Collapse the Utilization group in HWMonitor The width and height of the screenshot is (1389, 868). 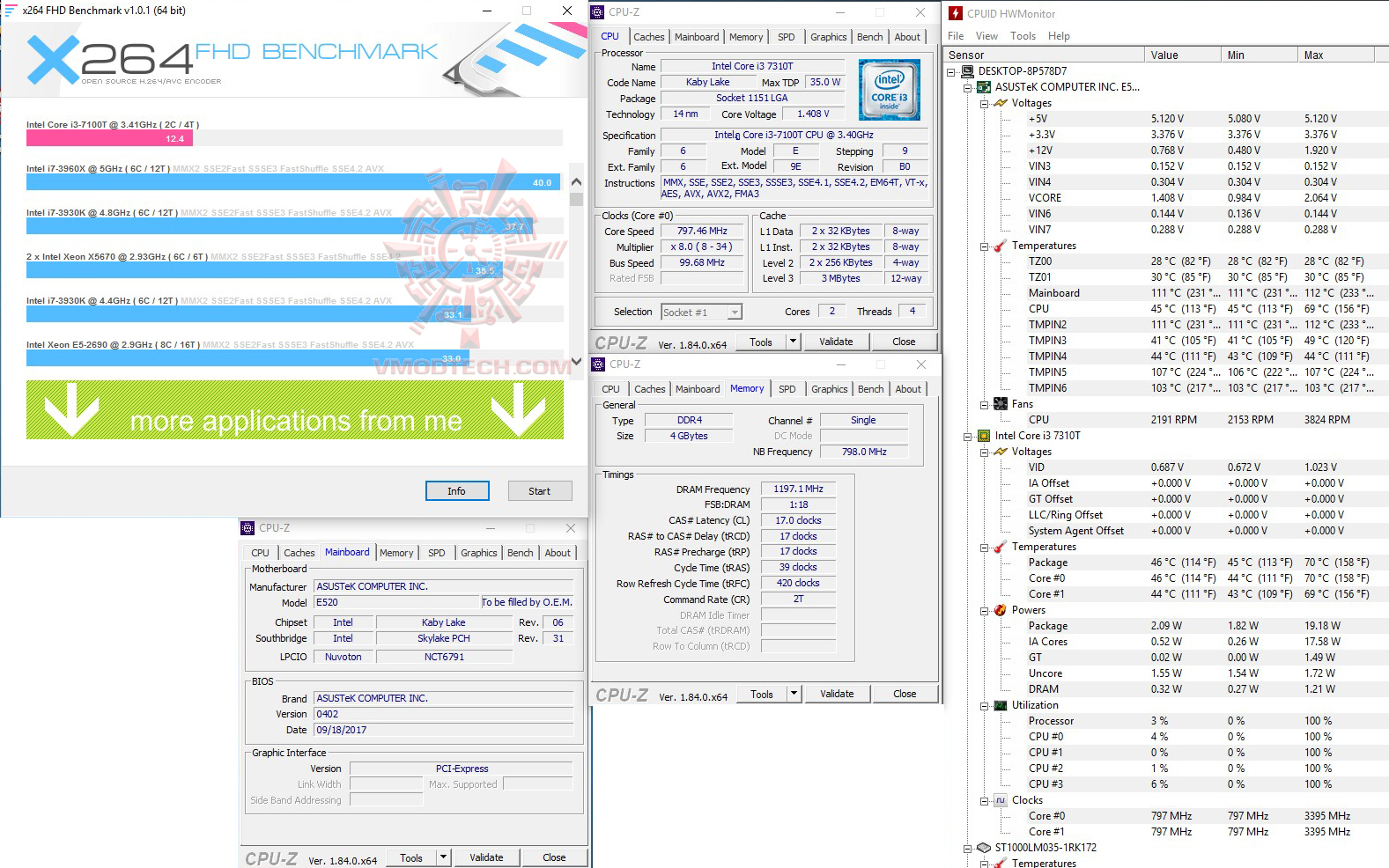[x=985, y=706]
